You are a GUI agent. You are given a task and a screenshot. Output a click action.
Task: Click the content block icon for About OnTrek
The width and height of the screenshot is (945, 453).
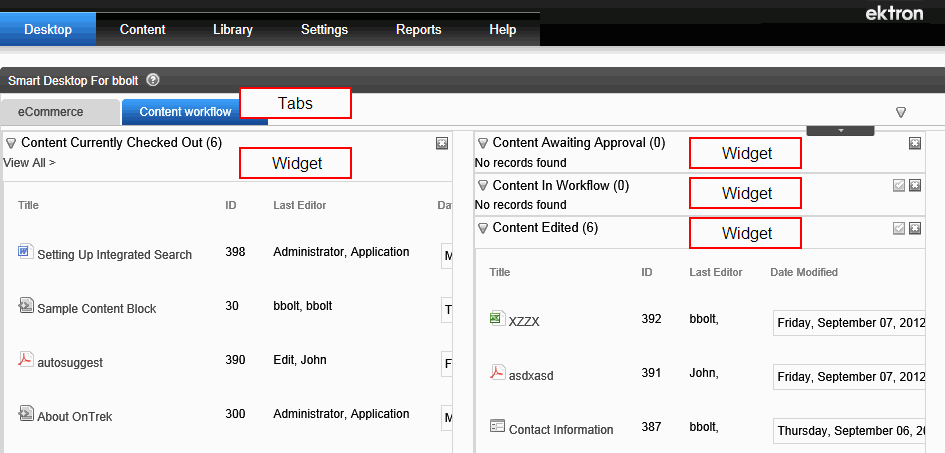(25, 413)
